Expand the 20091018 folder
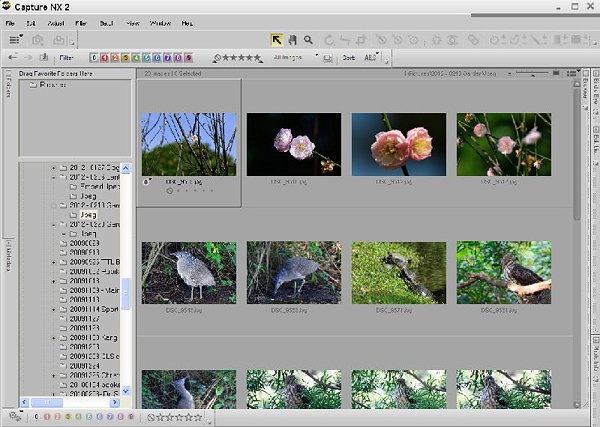This screenshot has width=600, height=427. (x=54, y=281)
